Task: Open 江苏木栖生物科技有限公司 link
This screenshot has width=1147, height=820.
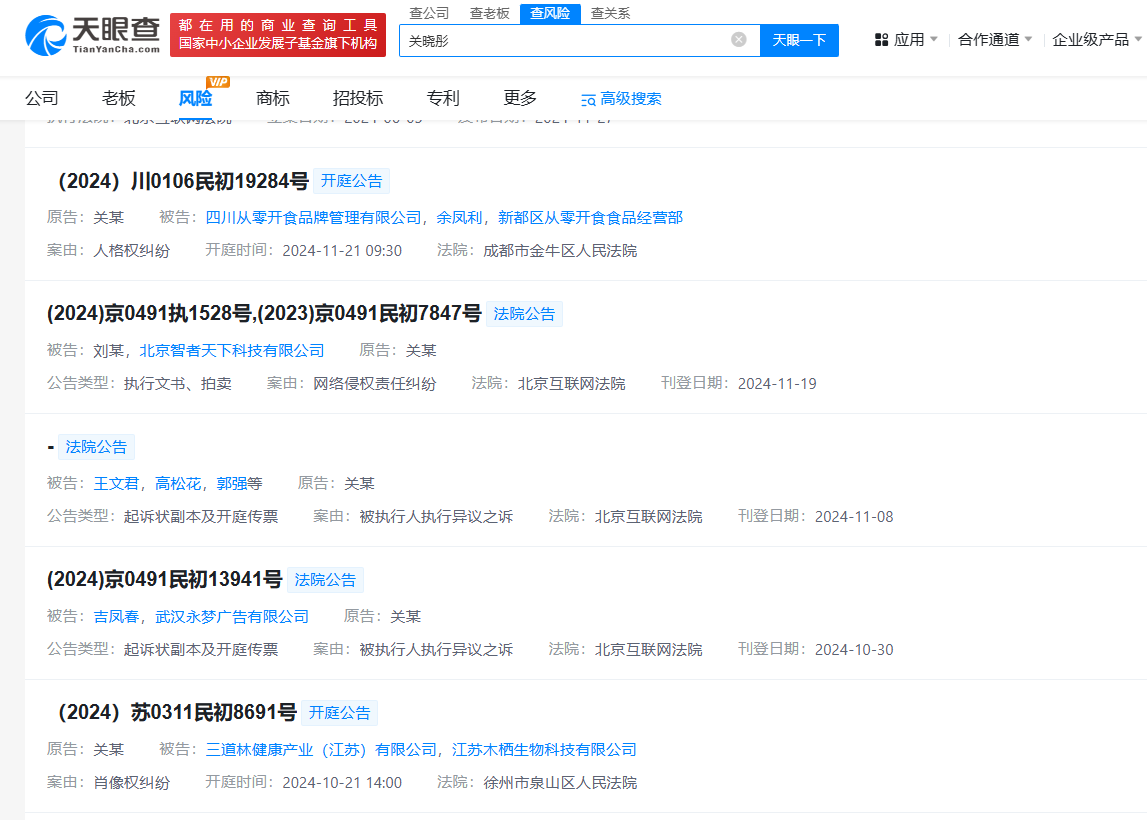Action: (x=544, y=750)
